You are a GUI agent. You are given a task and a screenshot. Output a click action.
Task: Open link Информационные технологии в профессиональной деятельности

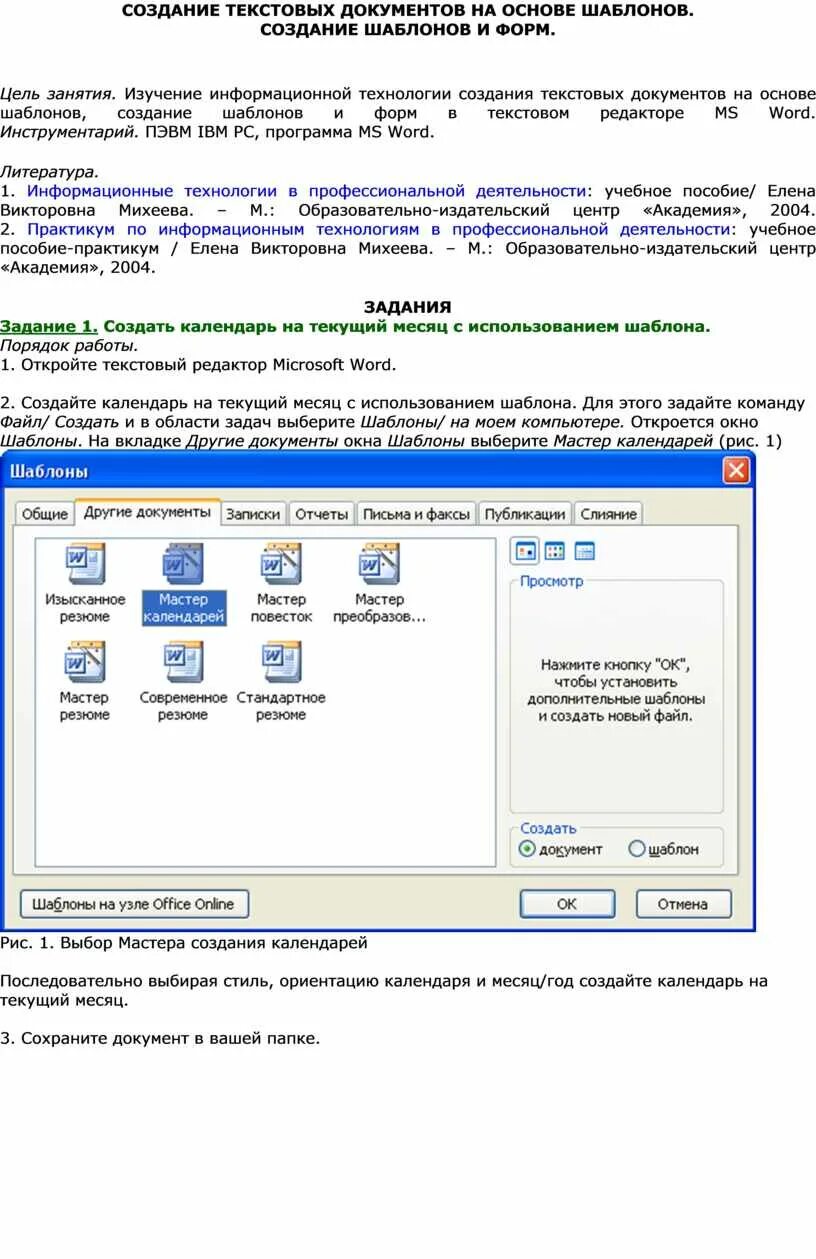point(307,190)
